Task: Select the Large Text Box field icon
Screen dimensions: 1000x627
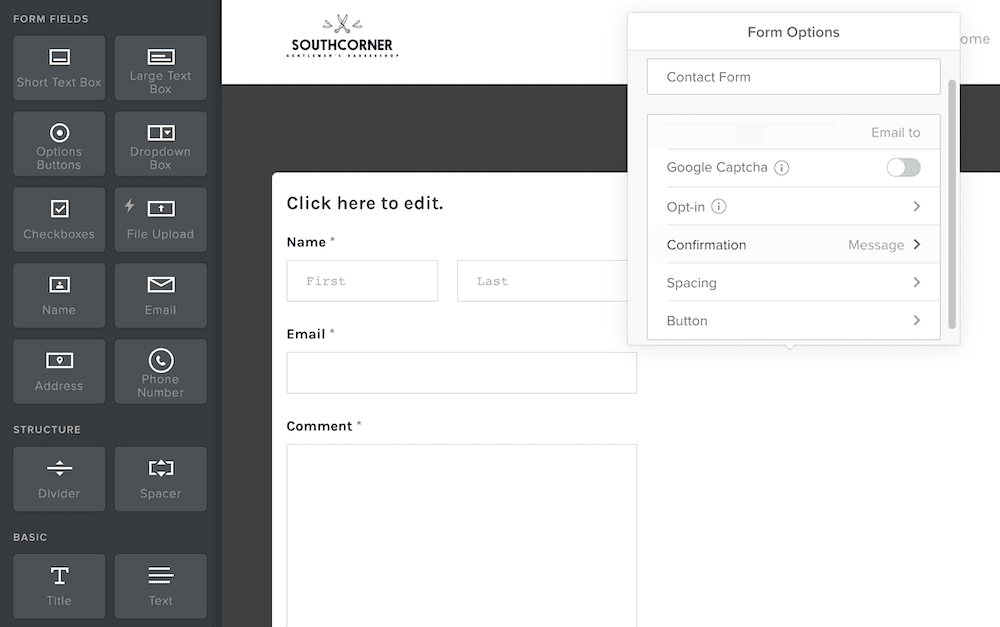Action: click(x=160, y=67)
